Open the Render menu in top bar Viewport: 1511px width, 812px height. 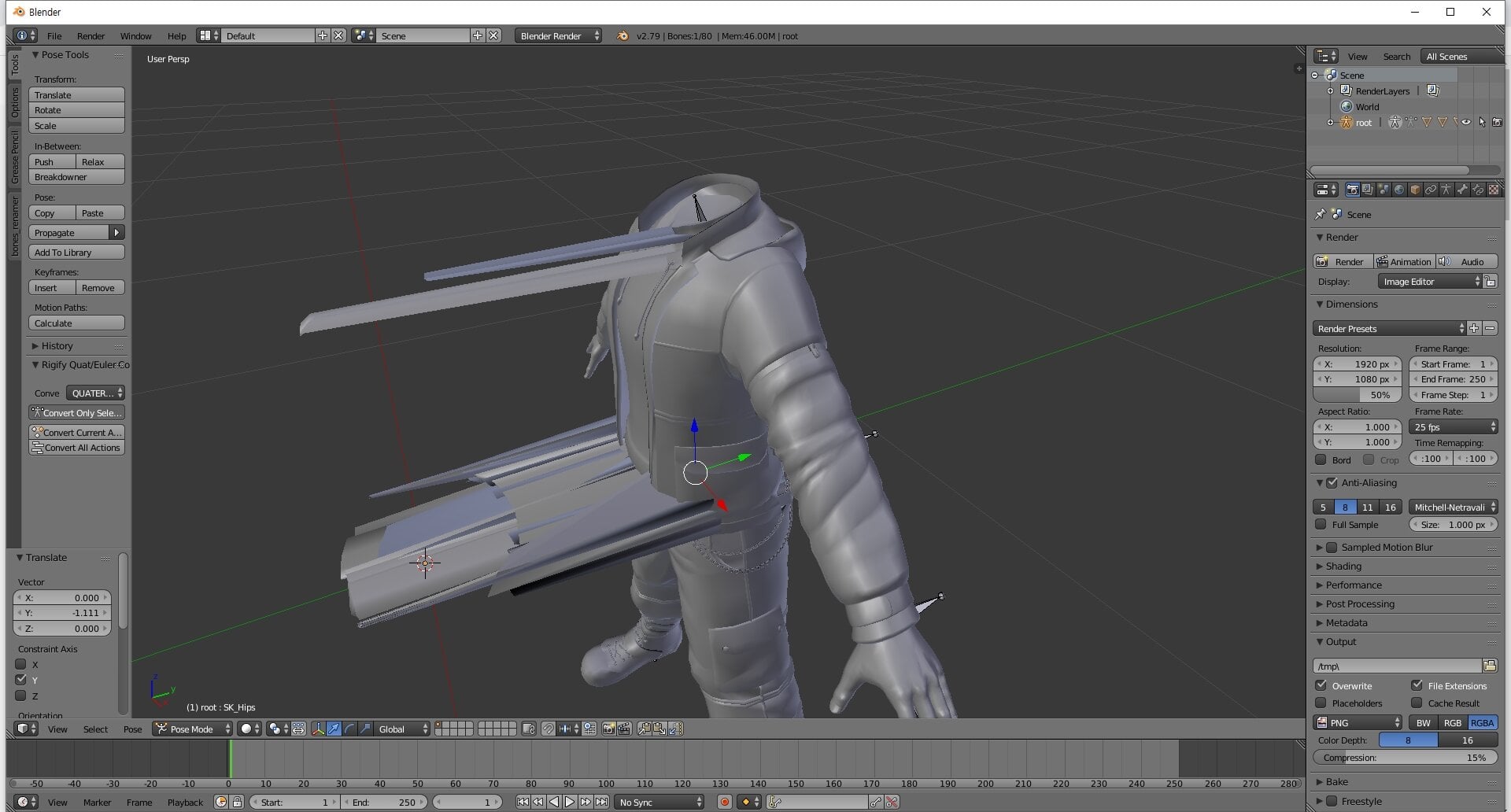[91, 35]
